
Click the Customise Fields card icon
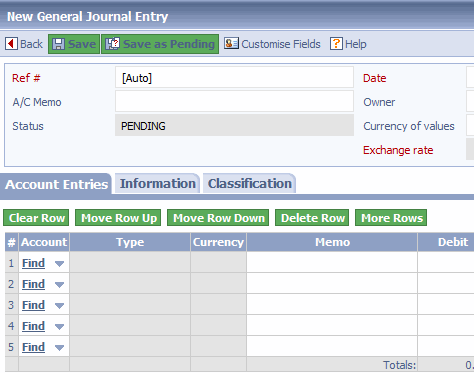point(231,43)
